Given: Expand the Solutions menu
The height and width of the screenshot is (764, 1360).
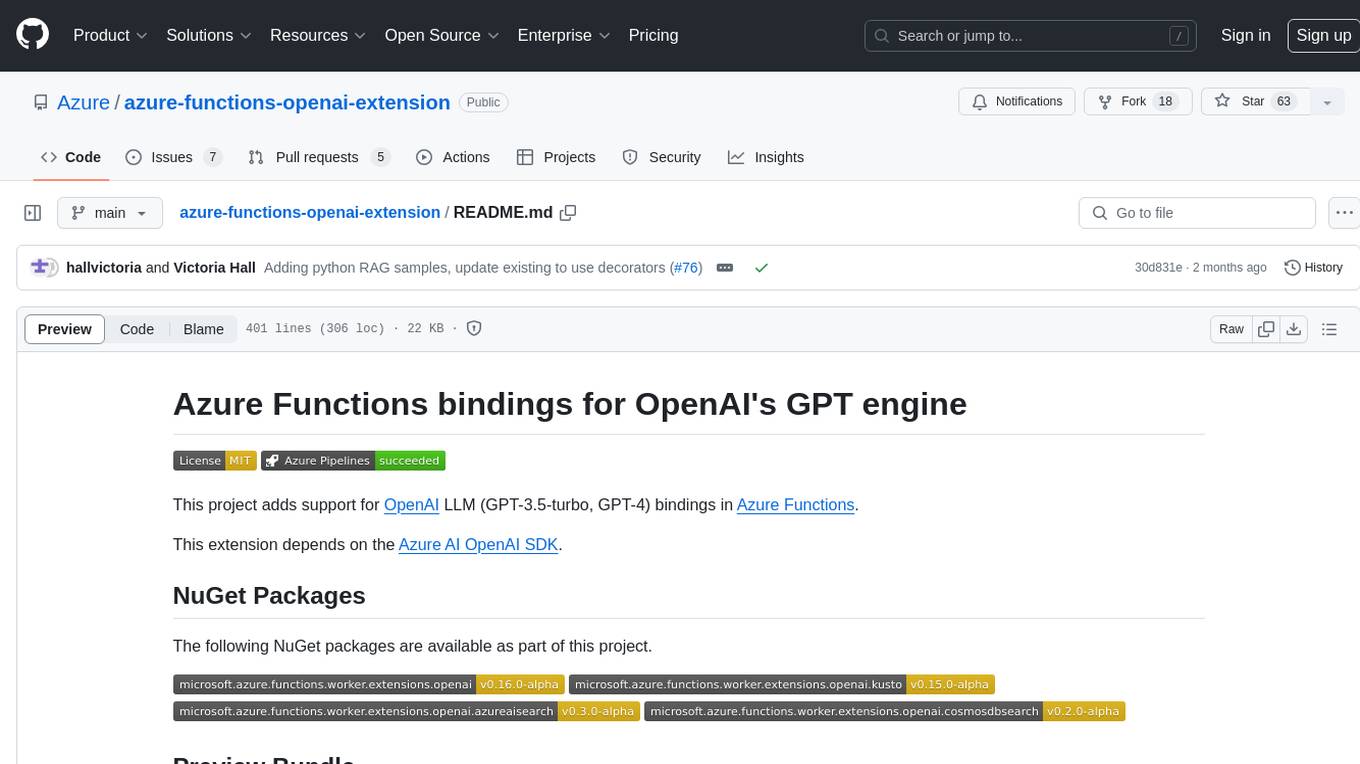Looking at the screenshot, I should click(x=208, y=35).
